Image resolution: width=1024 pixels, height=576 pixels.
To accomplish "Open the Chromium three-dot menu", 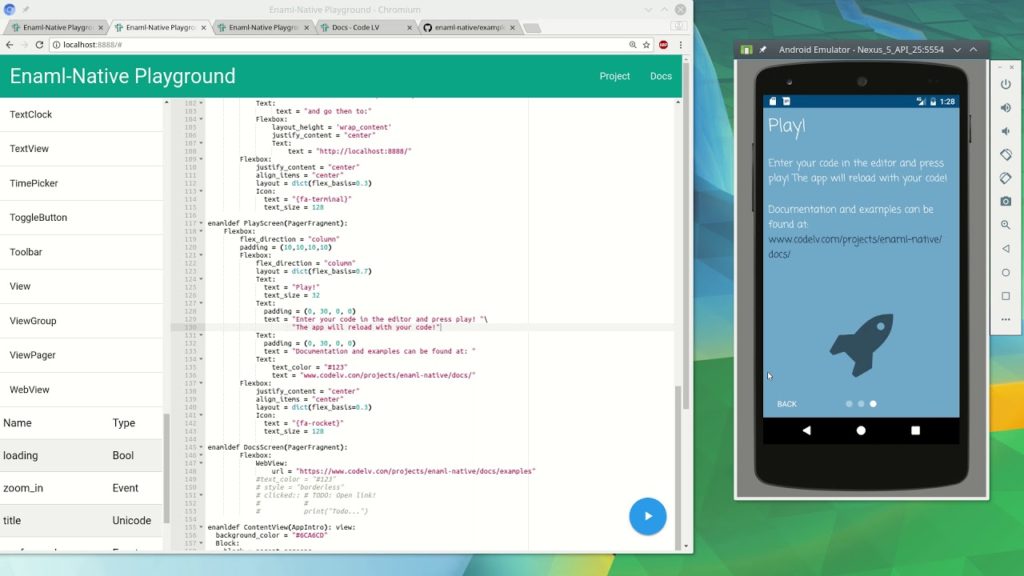I will [x=680, y=44].
